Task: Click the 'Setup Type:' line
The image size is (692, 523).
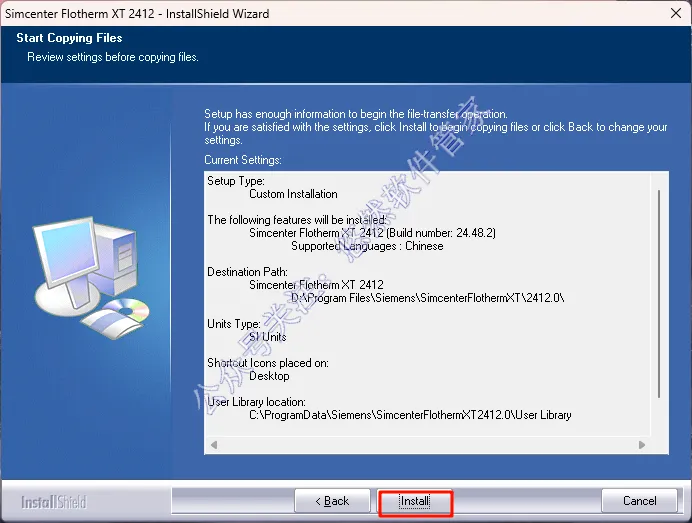Action: click(x=236, y=181)
